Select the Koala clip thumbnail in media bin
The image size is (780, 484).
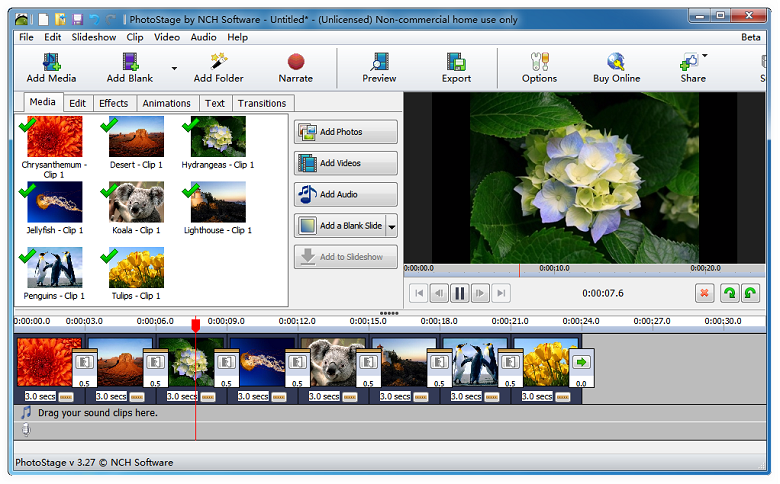[x=135, y=203]
